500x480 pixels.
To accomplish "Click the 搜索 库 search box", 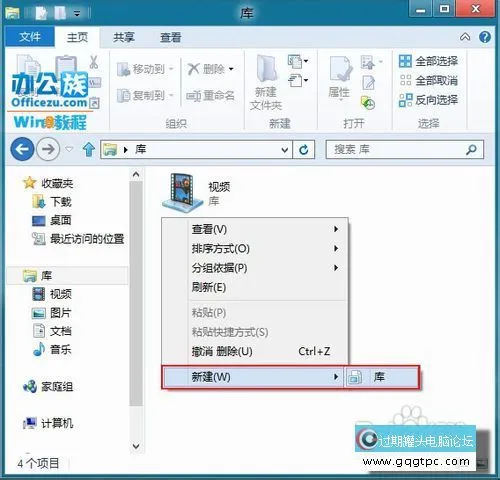I will pos(404,149).
